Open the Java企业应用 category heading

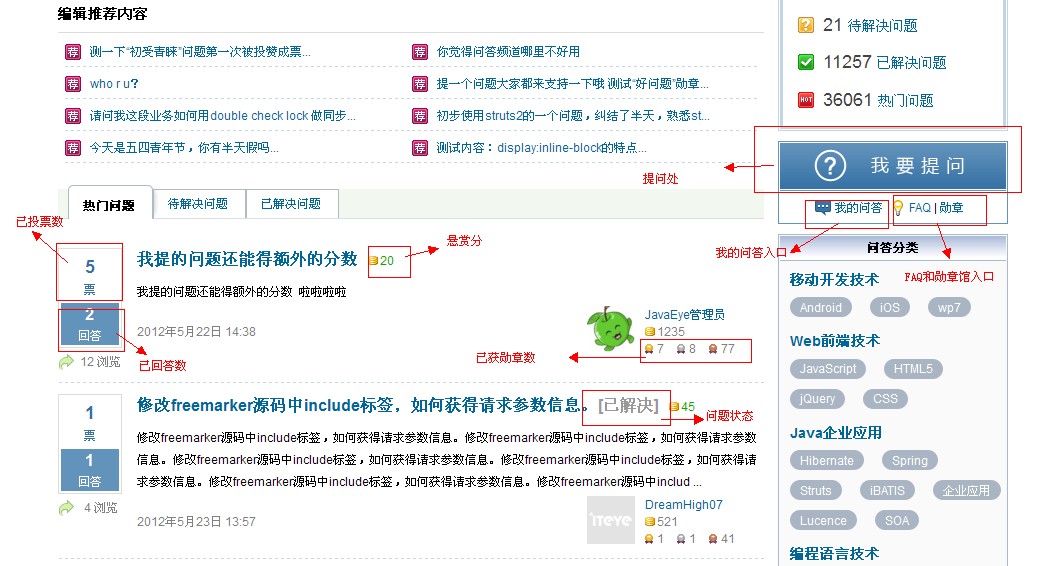click(x=836, y=433)
